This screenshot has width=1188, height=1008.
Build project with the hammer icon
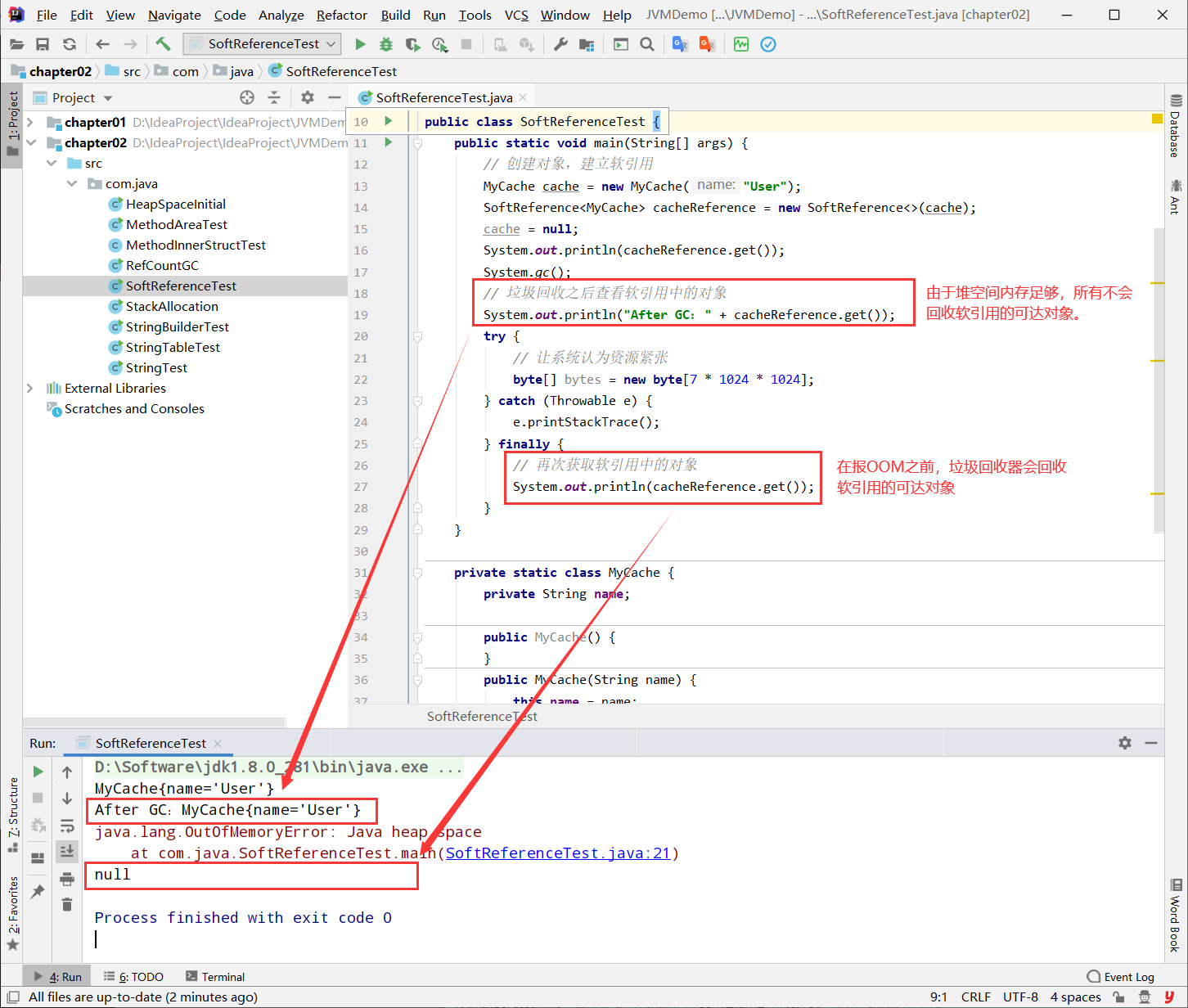[x=163, y=44]
